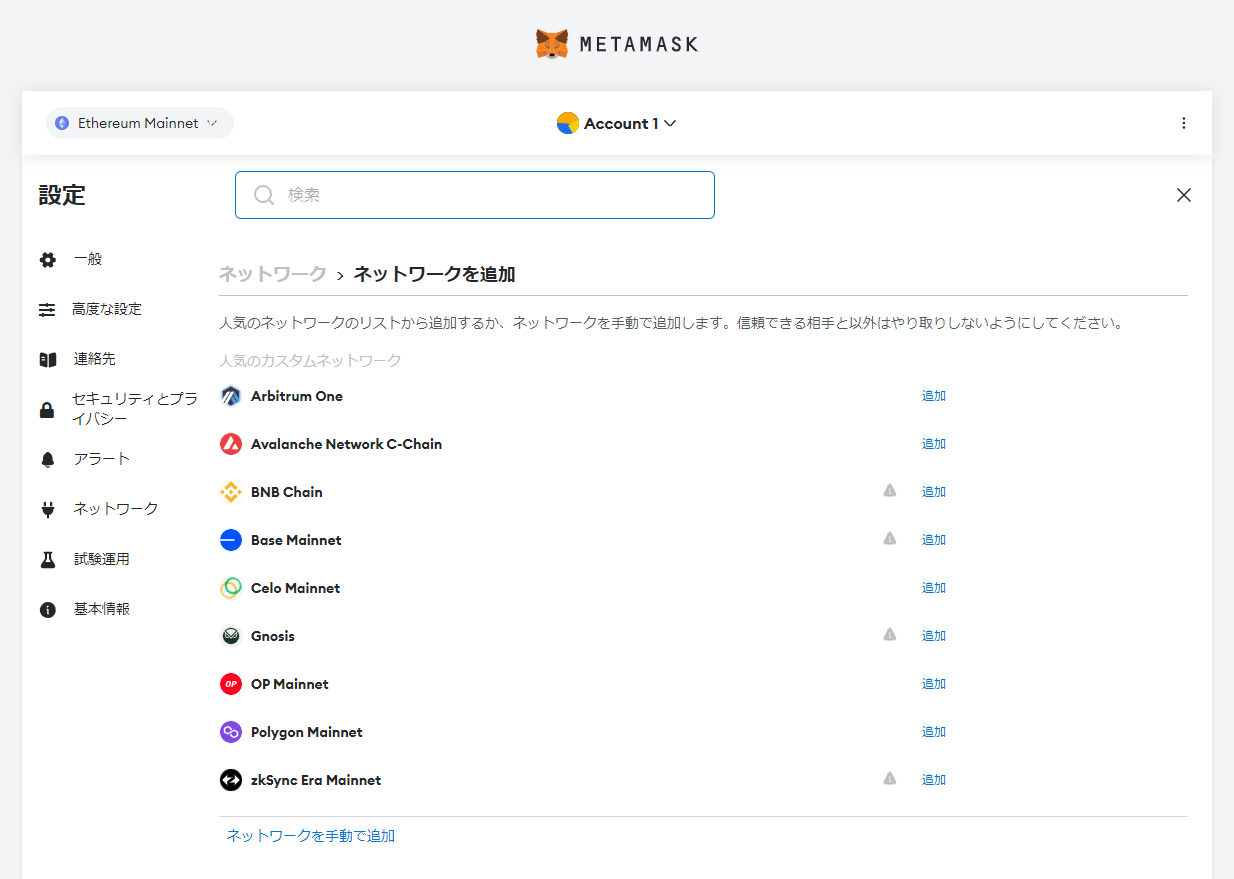Click the plug icon beside ネットワーク
The width and height of the screenshot is (1234, 879).
(x=47, y=510)
